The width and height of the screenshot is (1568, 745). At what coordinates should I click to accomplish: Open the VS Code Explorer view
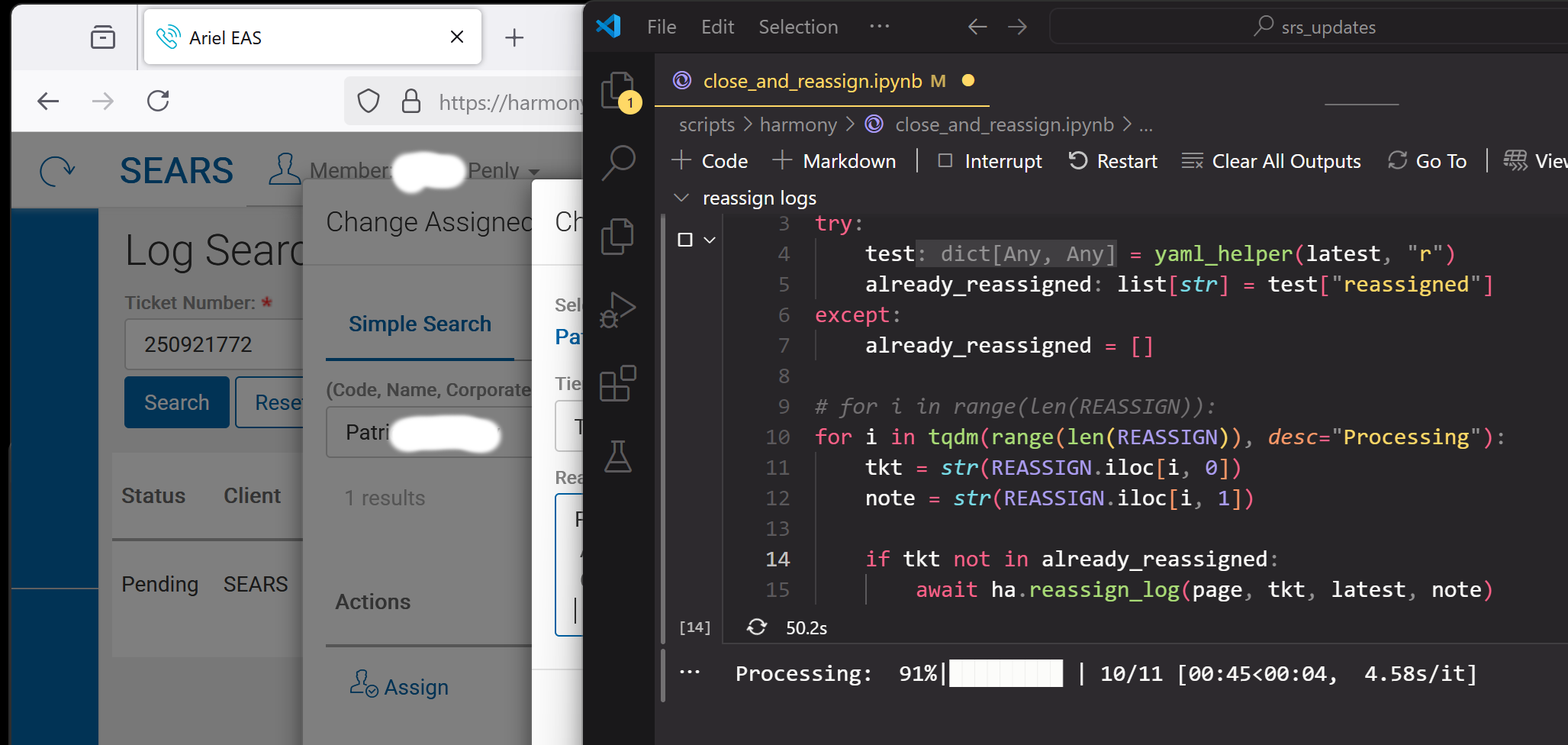click(x=618, y=90)
